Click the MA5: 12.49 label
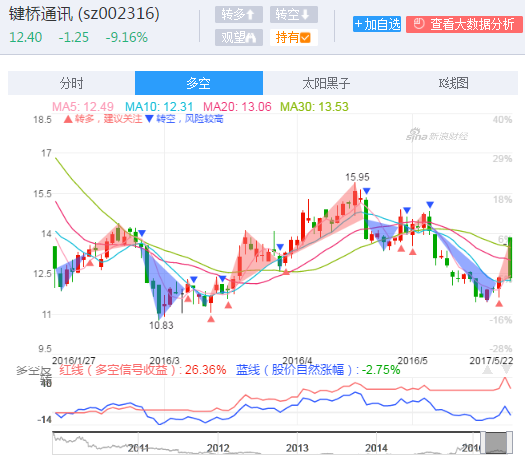 tap(83, 107)
